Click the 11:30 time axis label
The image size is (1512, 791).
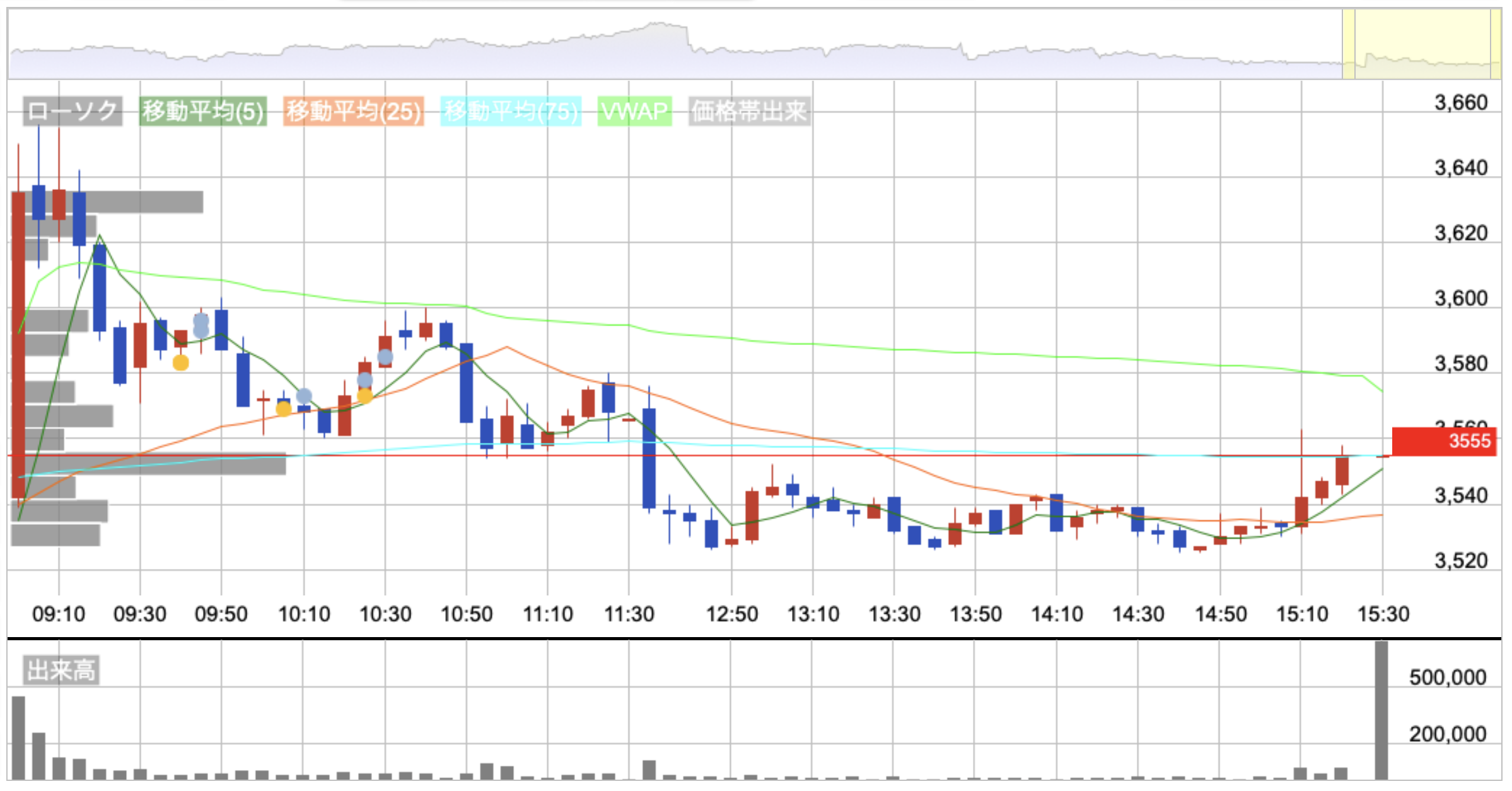[x=629, y=614]
